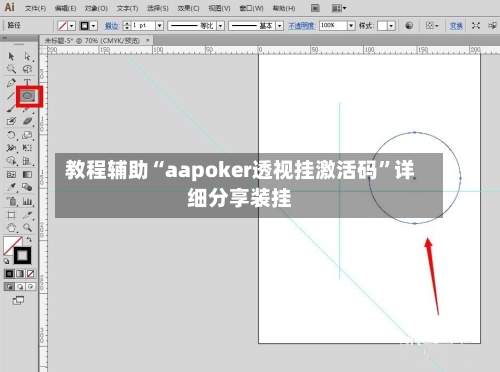
Task: Open the 样式 graphic style dropdown
Action: tap(391, 26)
